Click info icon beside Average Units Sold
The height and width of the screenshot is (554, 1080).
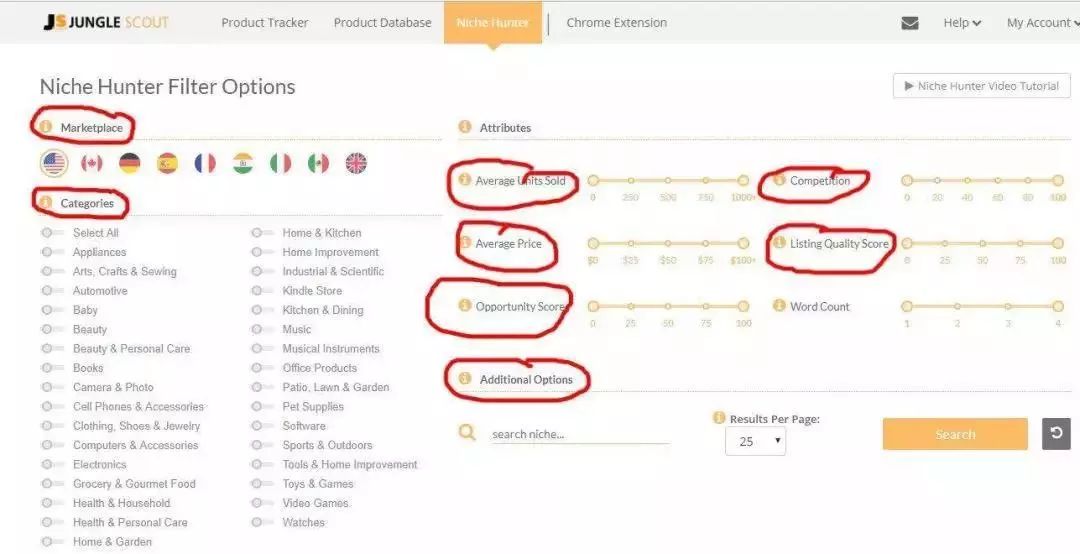465,180
